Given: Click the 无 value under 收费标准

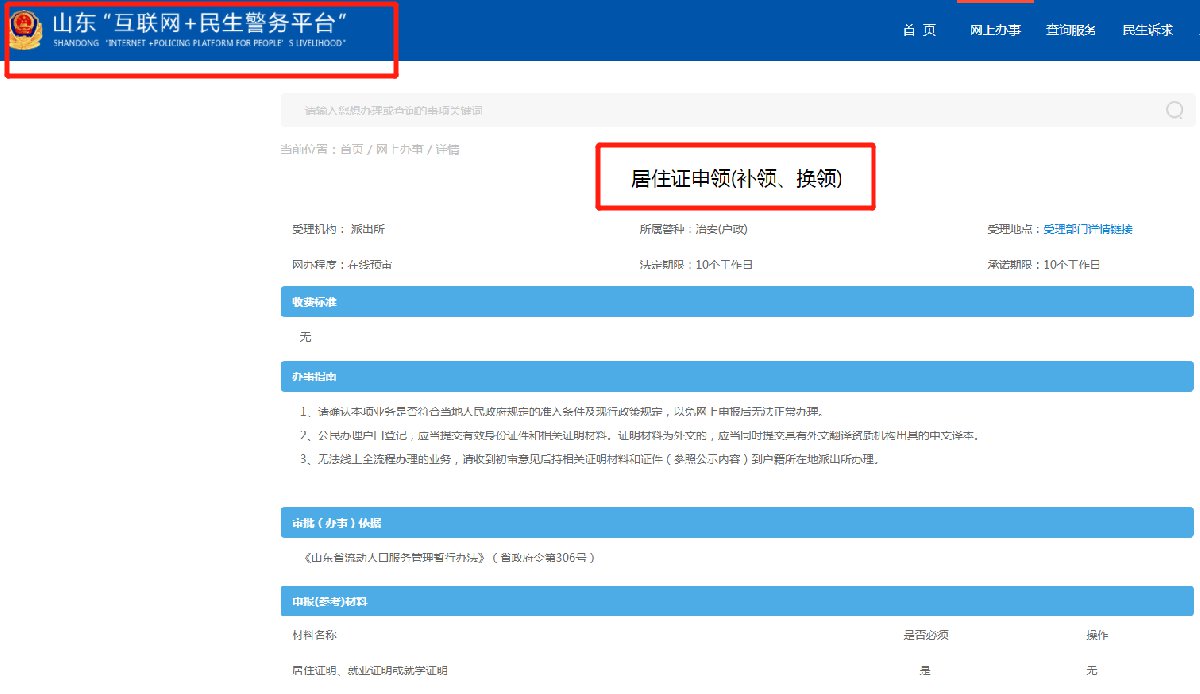Looking at the screenshot, I should pos(306,337).
